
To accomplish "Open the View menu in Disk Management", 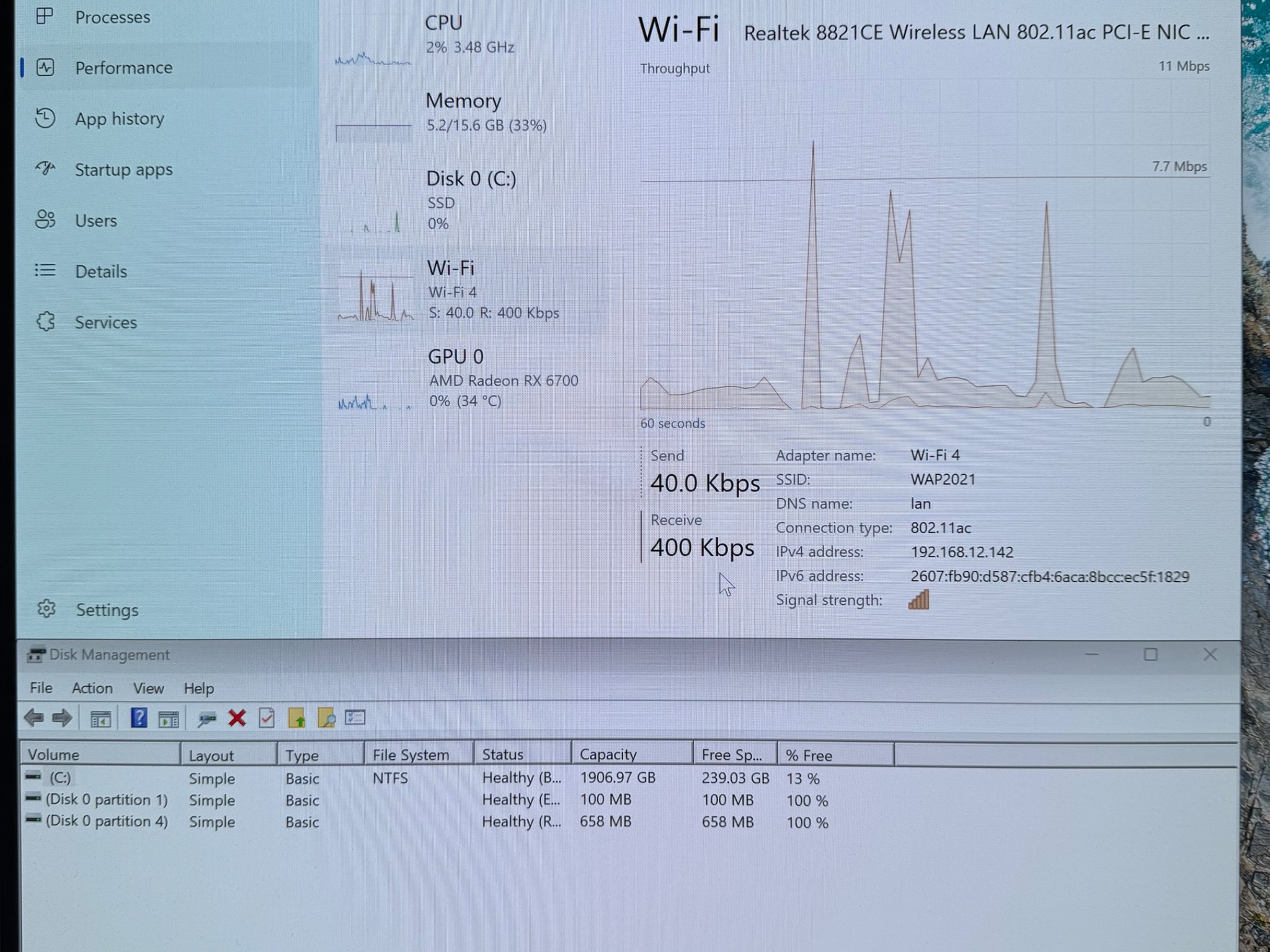I will (148, 688).
